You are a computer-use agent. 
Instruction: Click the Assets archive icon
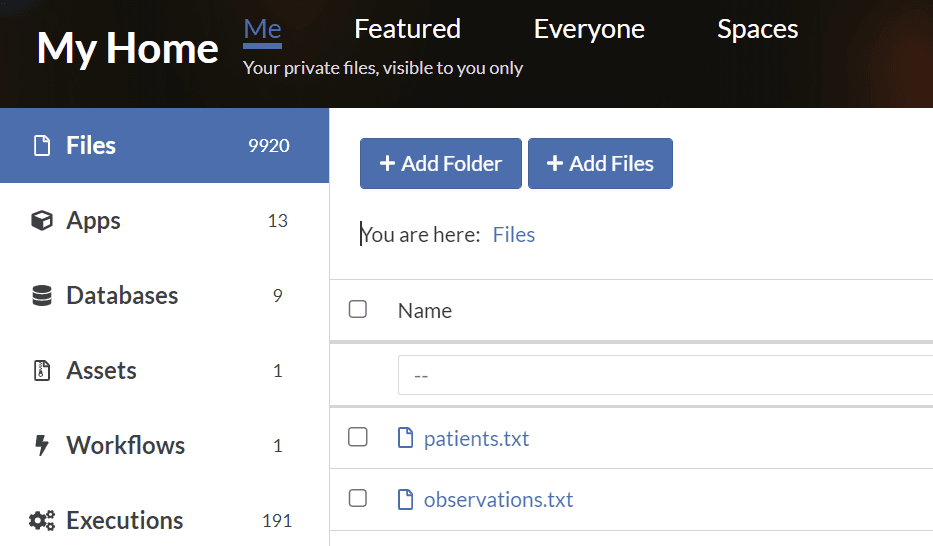(x=42, y=371)
